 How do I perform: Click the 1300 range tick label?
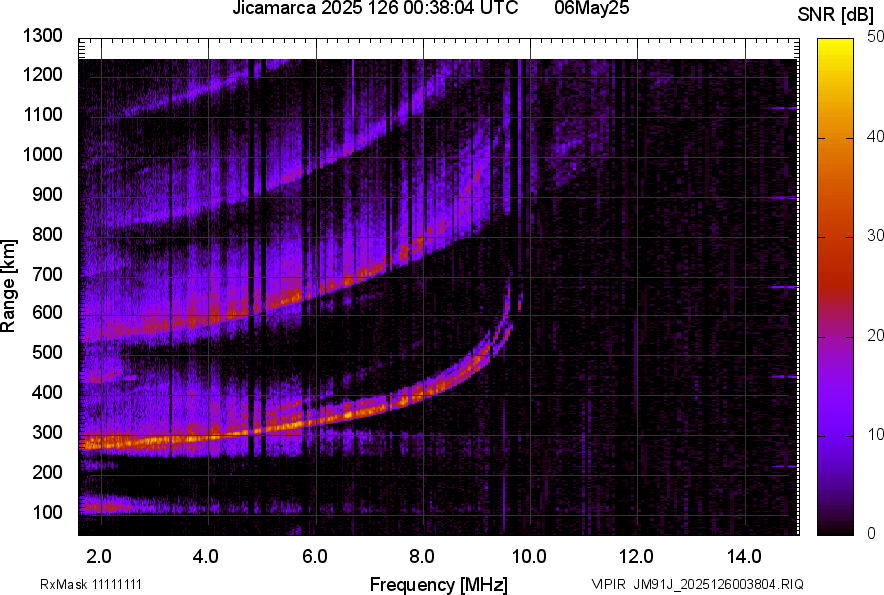click(42, 36)
